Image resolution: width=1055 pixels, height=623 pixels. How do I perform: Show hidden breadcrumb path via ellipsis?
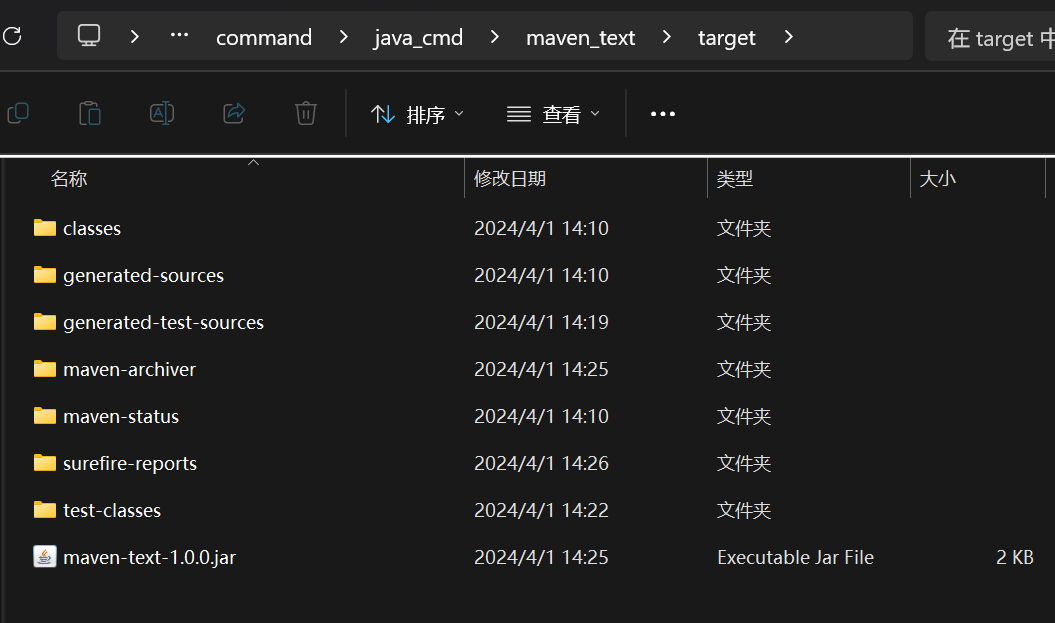click(x=180, y=36)
